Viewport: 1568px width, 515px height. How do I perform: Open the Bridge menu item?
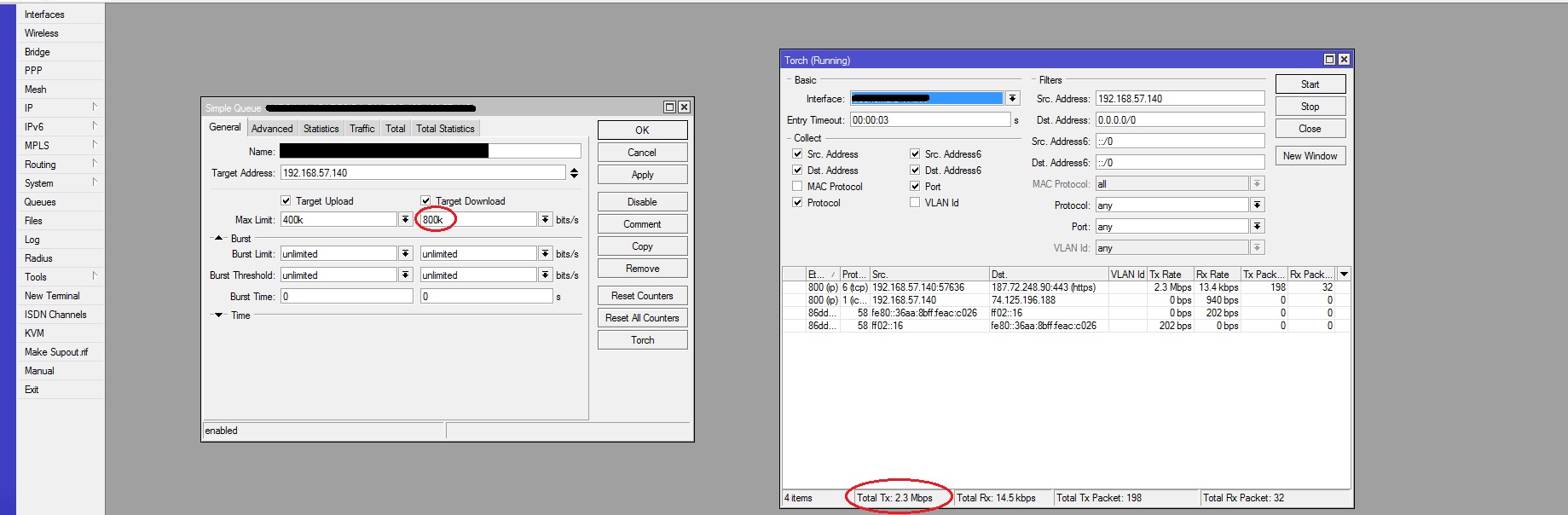tap(38, 52)
